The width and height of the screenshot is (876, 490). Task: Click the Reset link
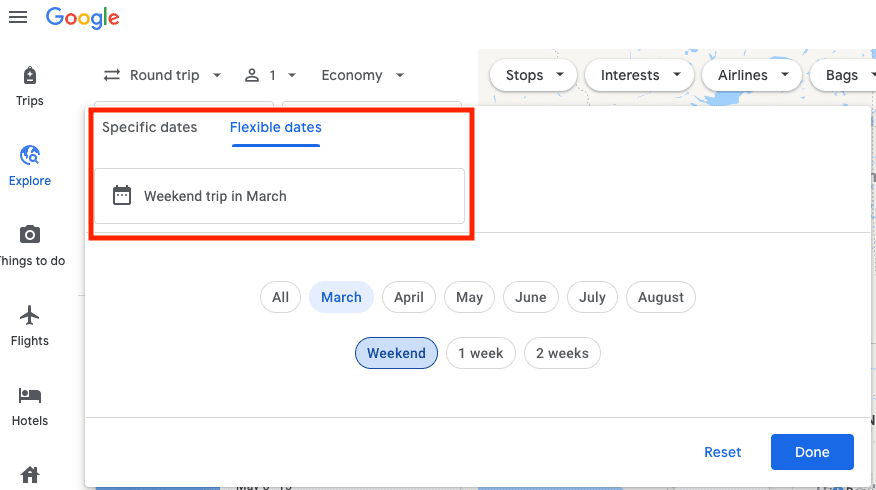point(723,452)
